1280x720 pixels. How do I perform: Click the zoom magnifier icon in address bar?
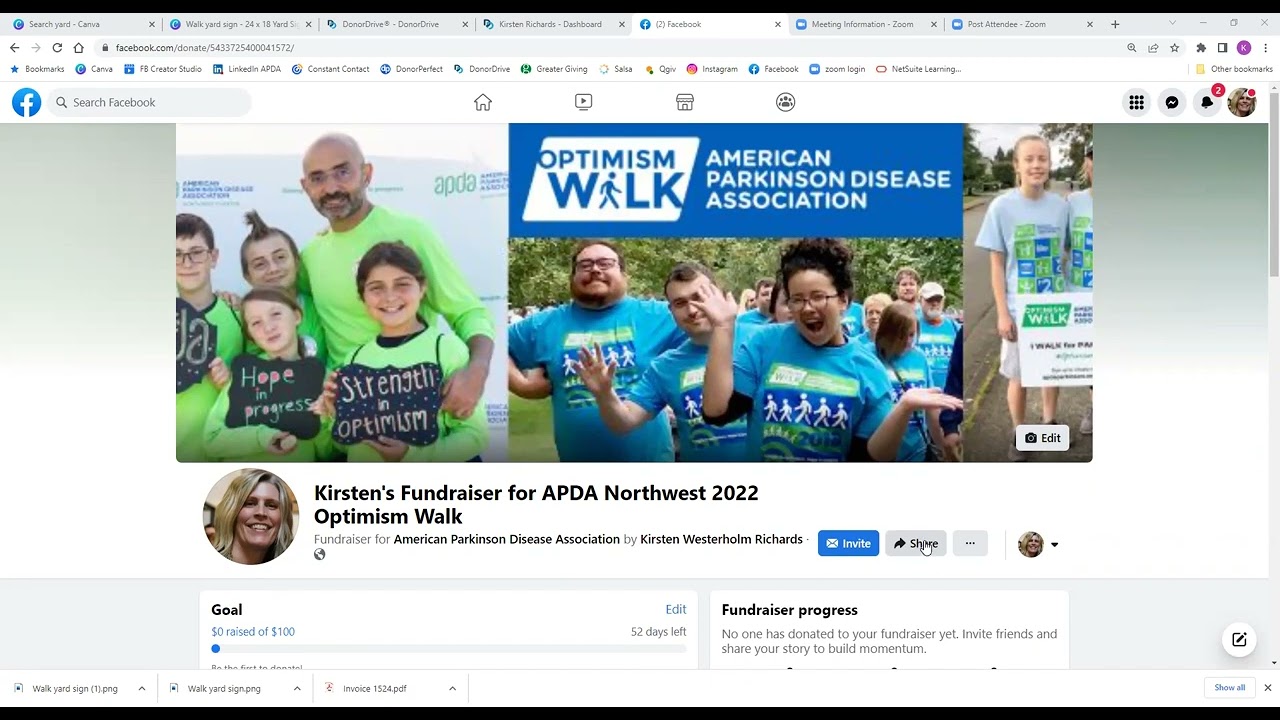[x=1132, y=48]
